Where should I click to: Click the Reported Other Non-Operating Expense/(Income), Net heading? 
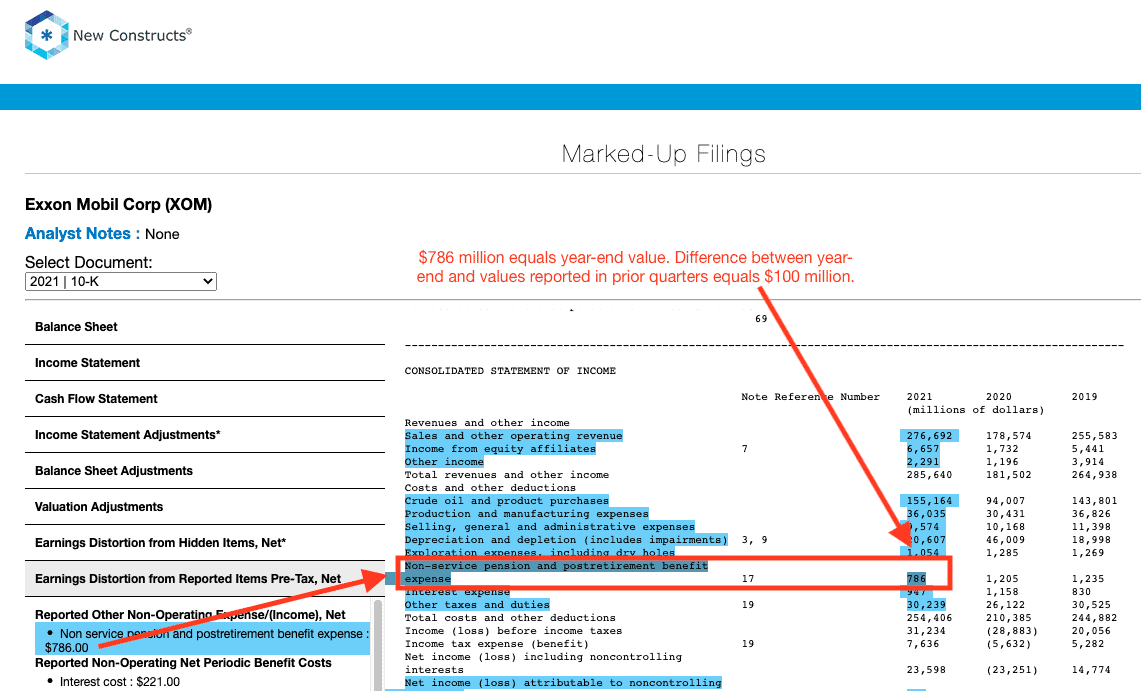tap(190, 615)
